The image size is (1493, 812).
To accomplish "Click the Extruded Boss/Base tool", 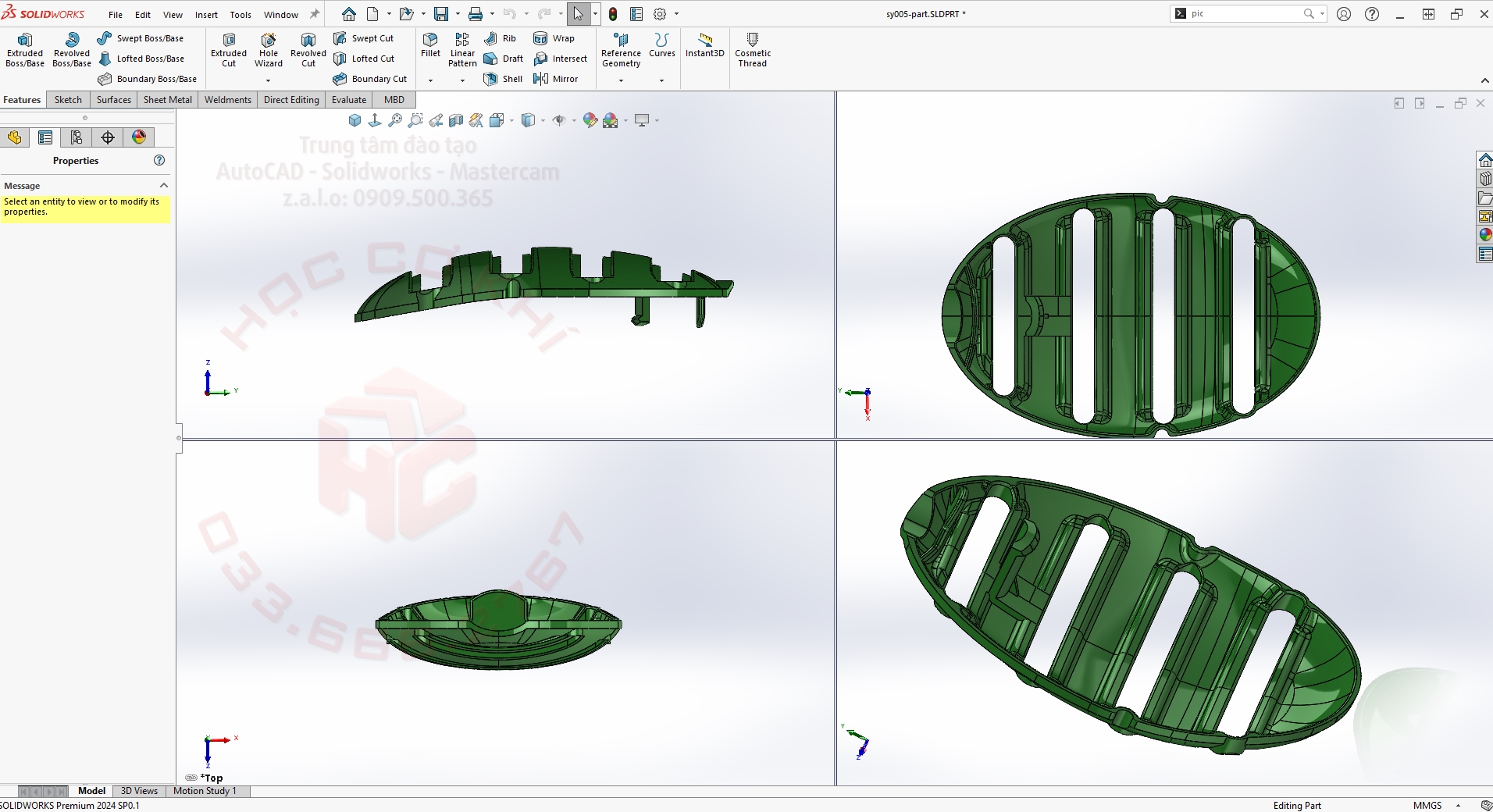I will [x=25, y=50].
